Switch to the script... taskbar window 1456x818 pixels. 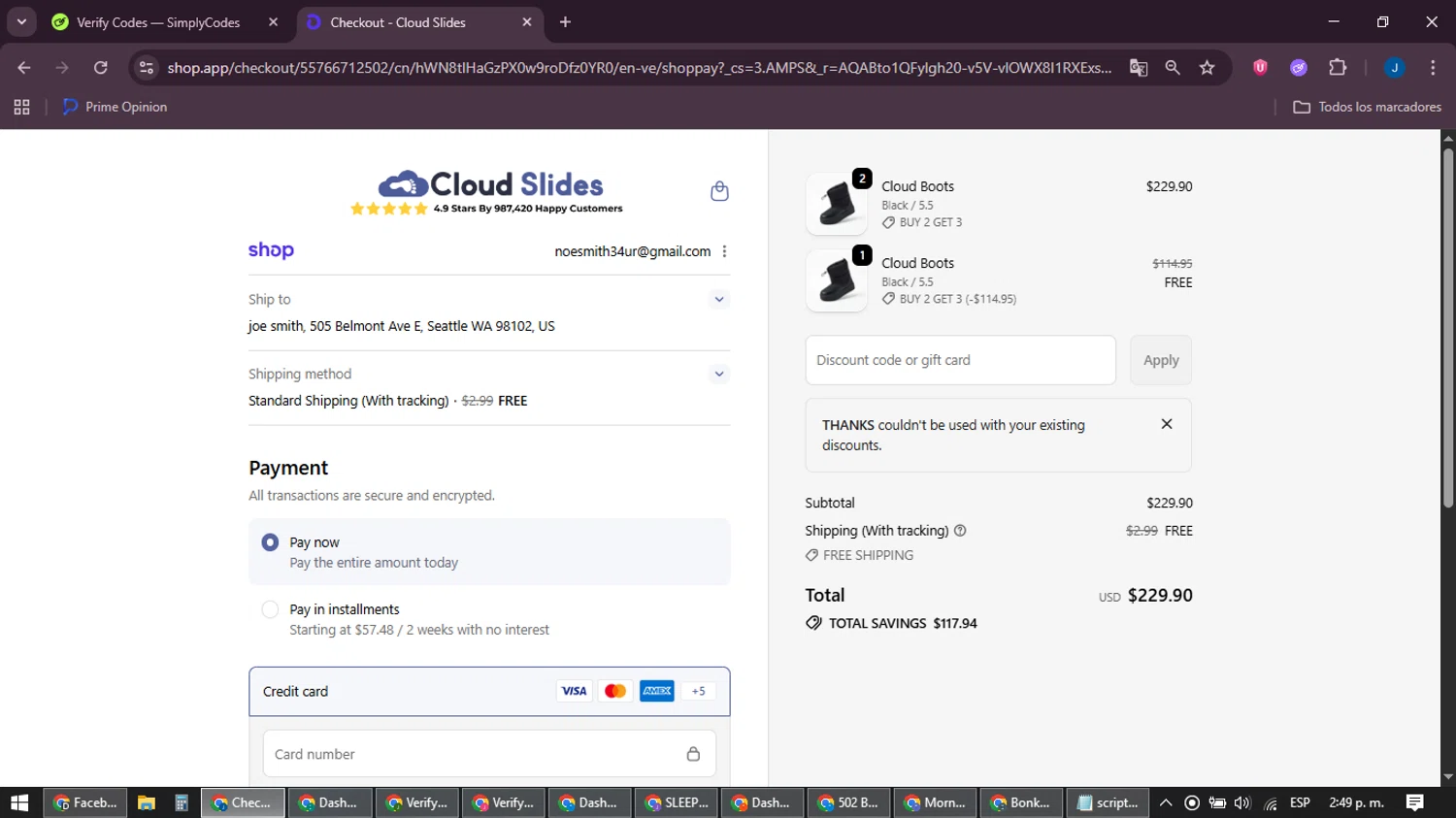click(1108, 802)
